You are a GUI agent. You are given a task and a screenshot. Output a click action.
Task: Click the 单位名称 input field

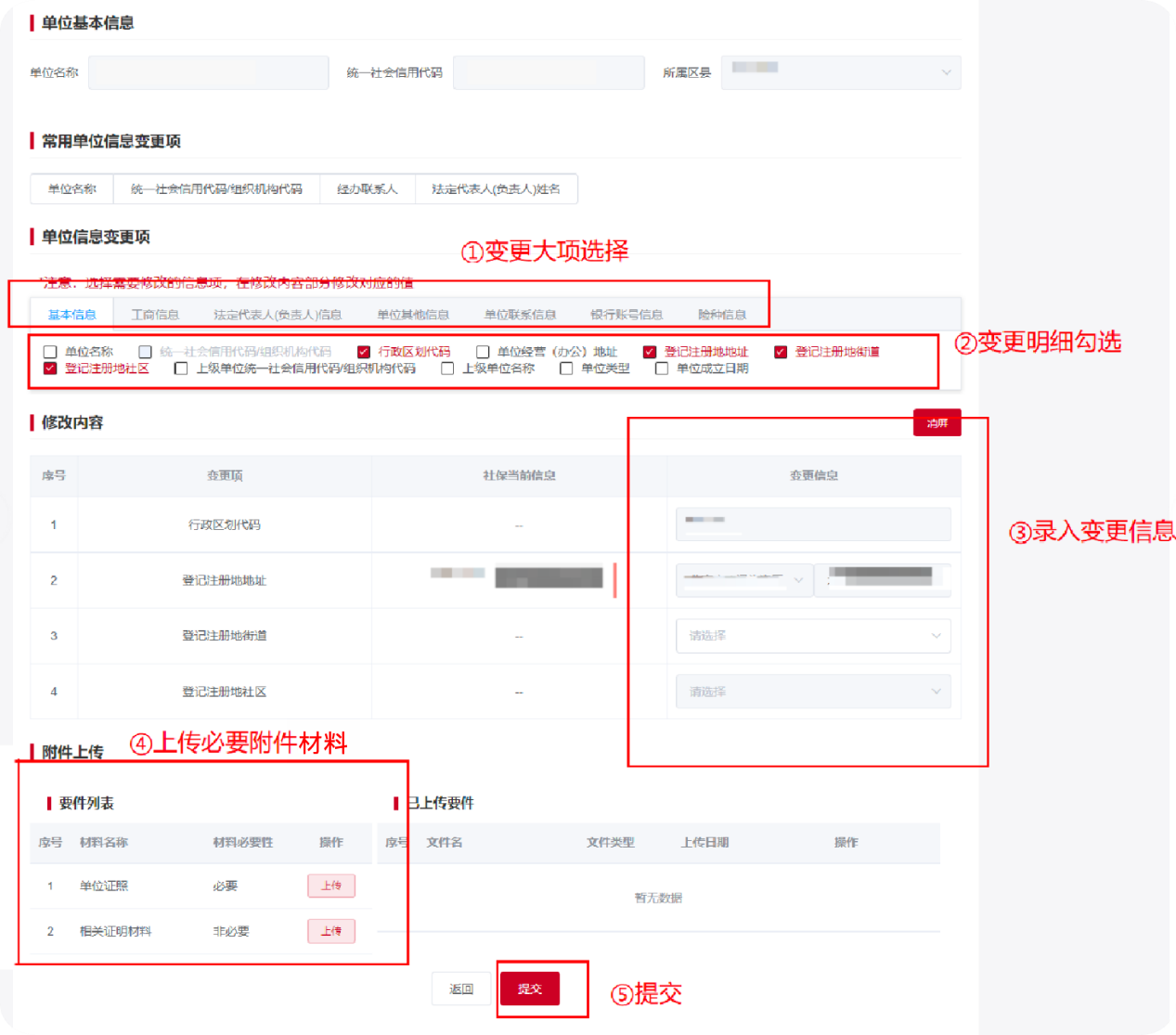coord(208,72)
